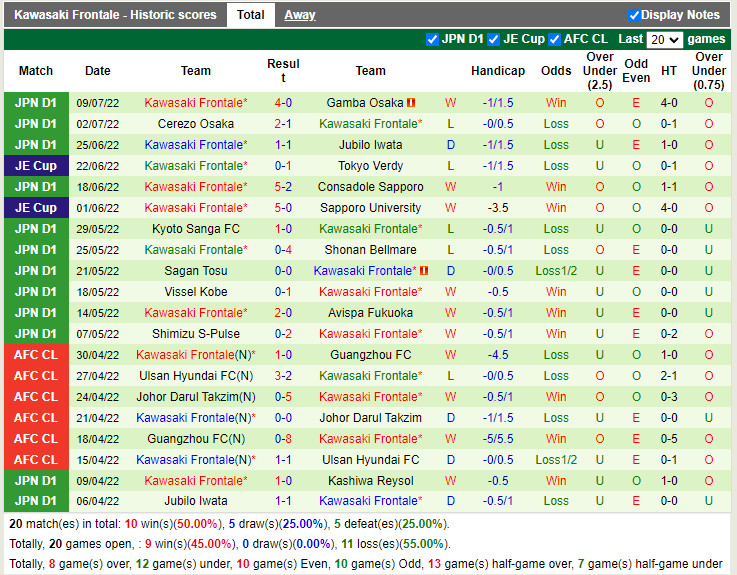Switch to the Away tab

click(299, 15)
